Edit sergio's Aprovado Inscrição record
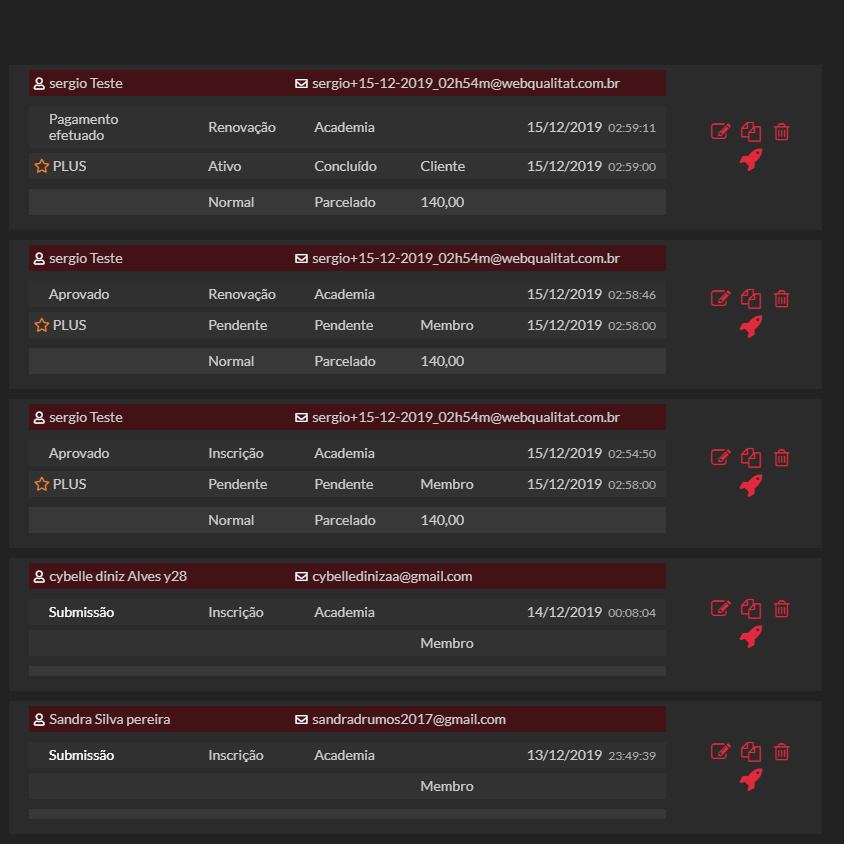Viewport: 844px width, 844px height. pyautogui.click(x=720, y=457)
